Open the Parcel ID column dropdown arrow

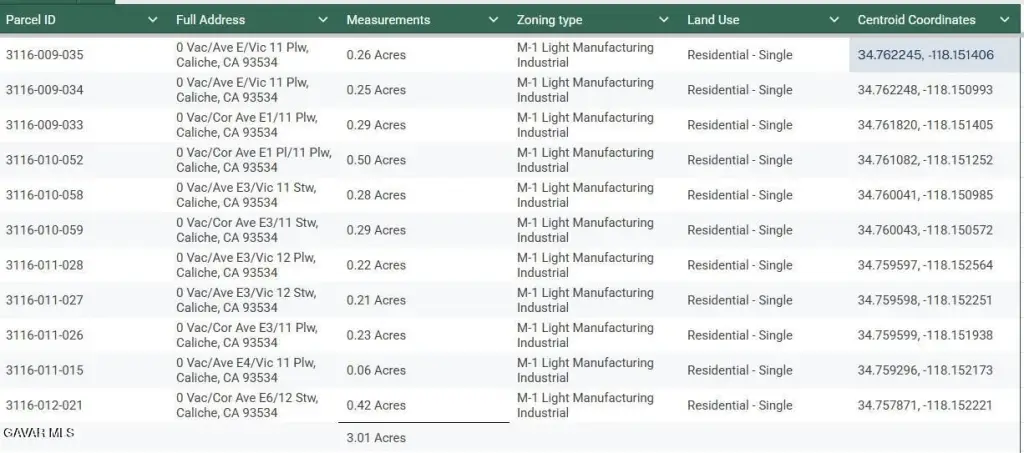click(153, 20)
